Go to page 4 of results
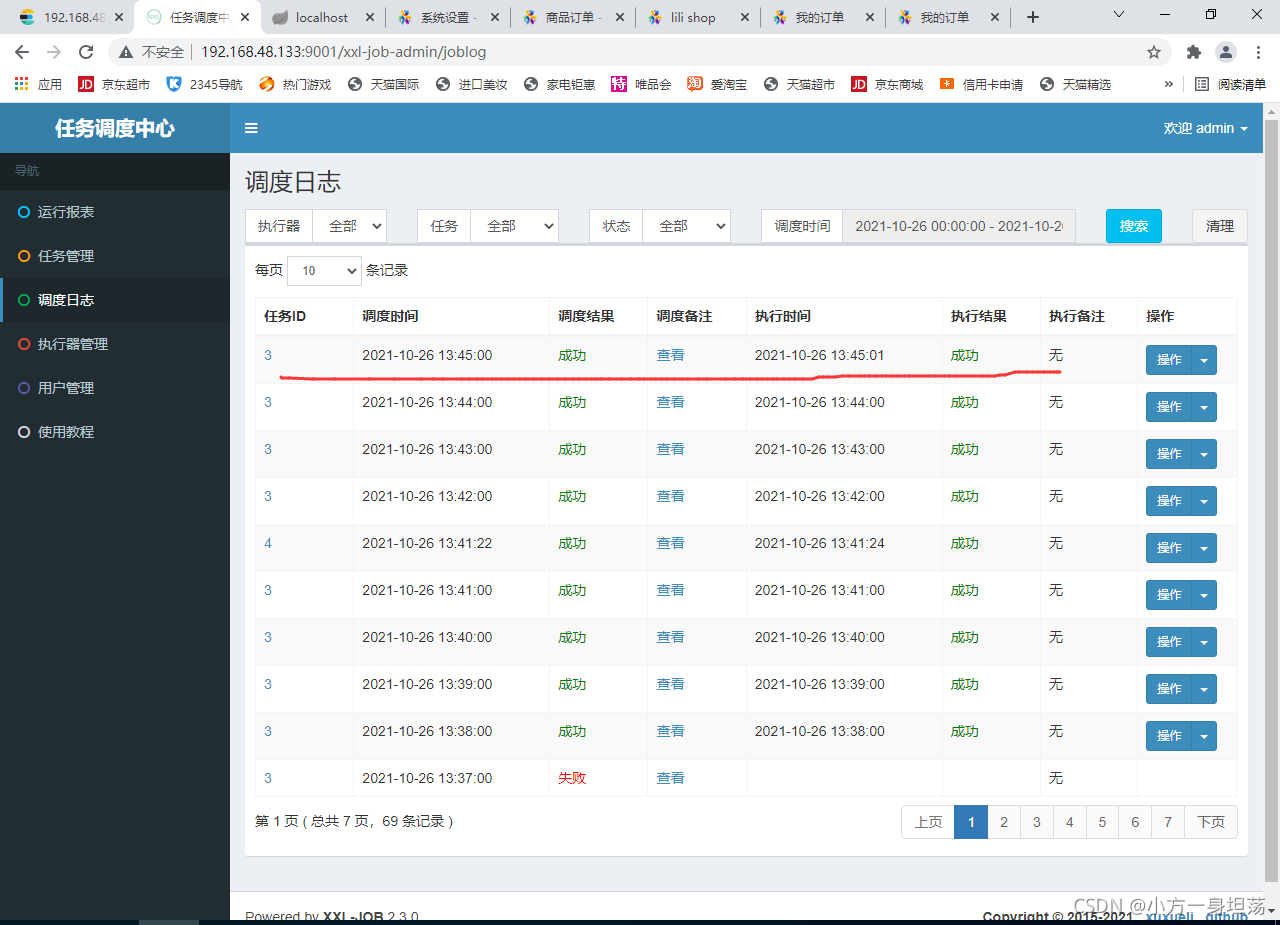Screen dimensions: 1280x925 pos(1069,822)
